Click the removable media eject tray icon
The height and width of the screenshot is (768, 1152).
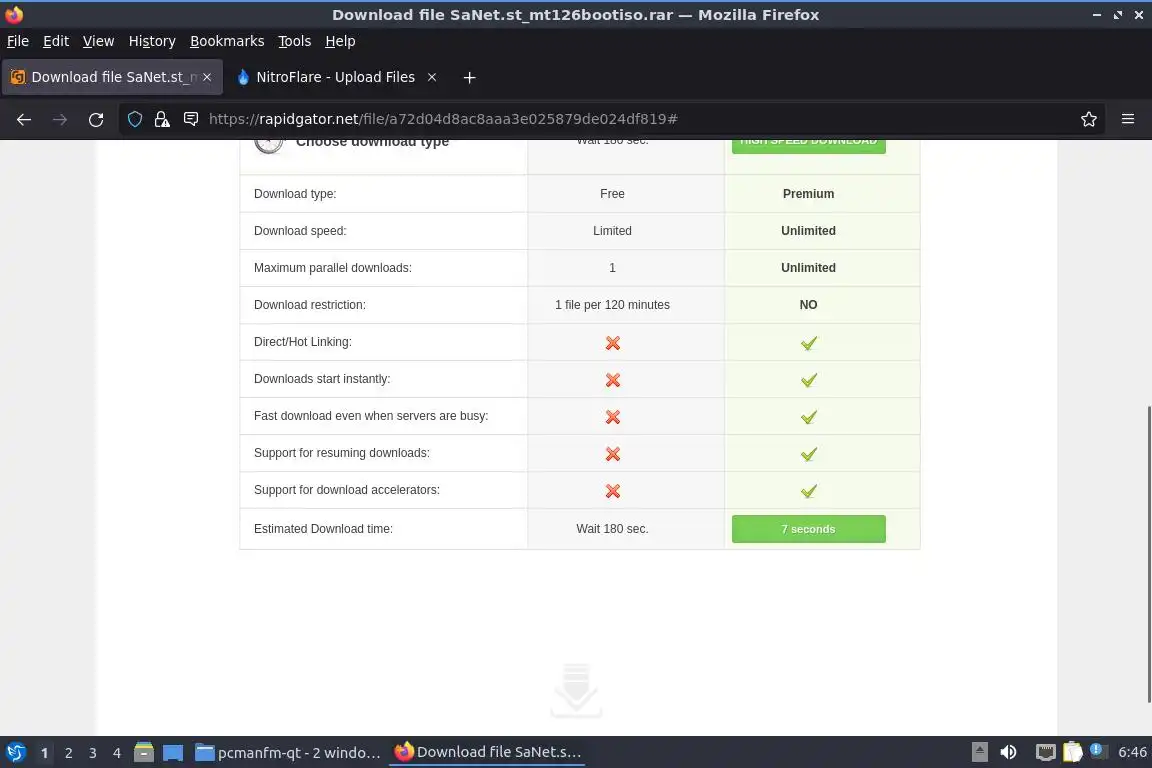click(x=979, y=752)
